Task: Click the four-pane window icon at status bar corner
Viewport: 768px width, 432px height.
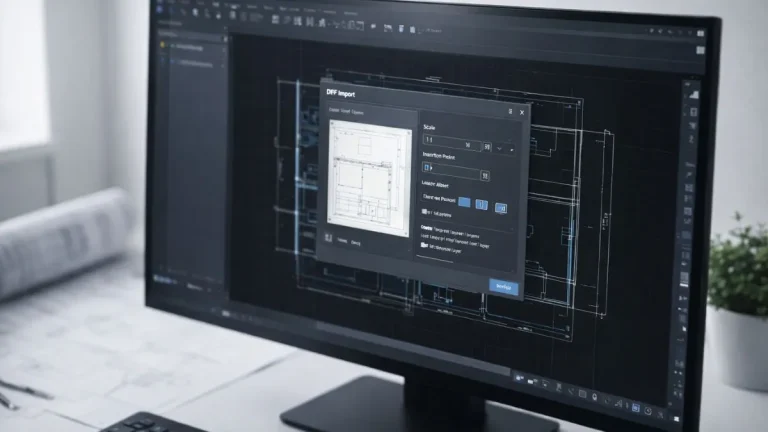Action: tap(677, 419)
